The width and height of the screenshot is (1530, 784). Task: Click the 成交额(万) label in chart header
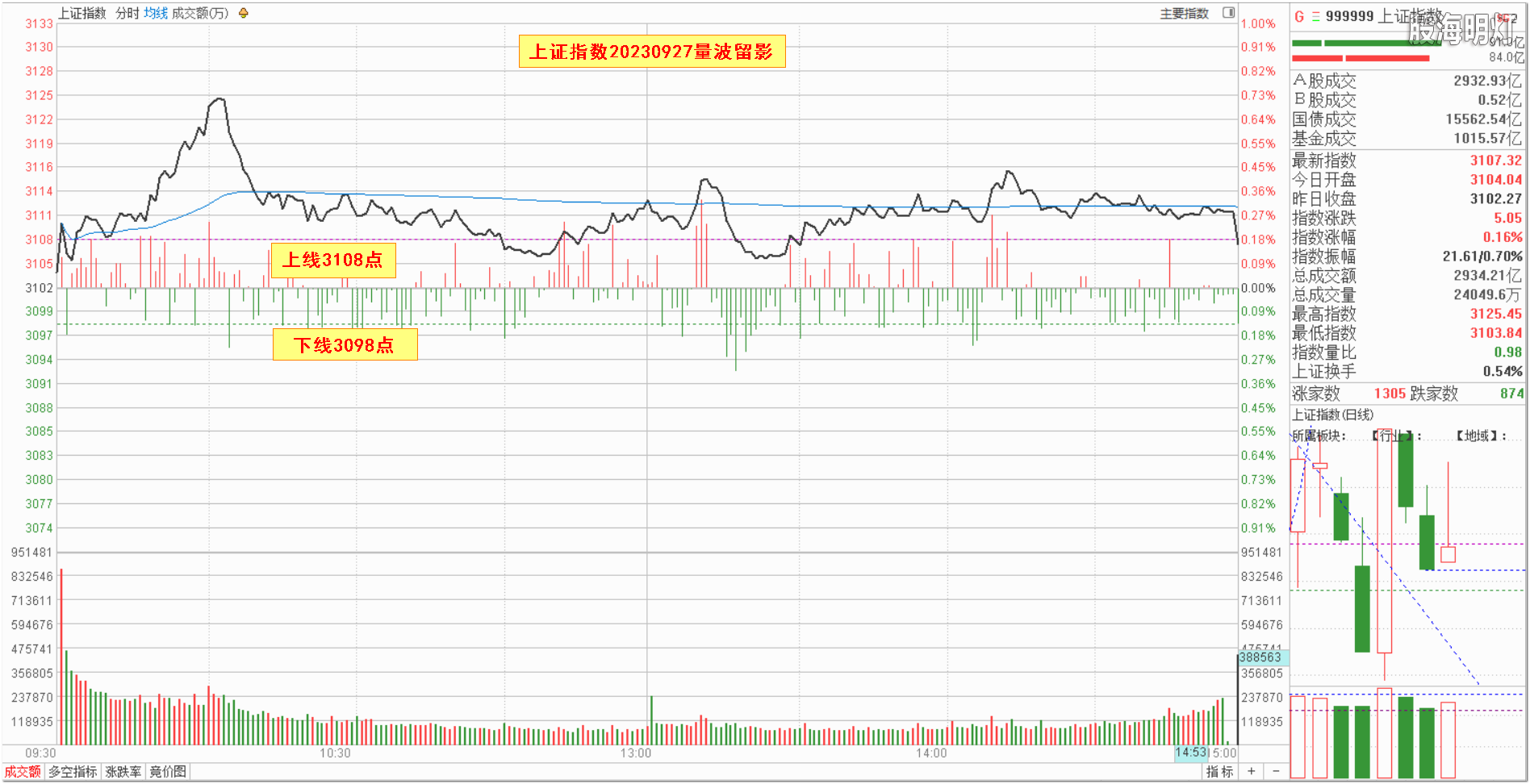click(x=200, y=13)
